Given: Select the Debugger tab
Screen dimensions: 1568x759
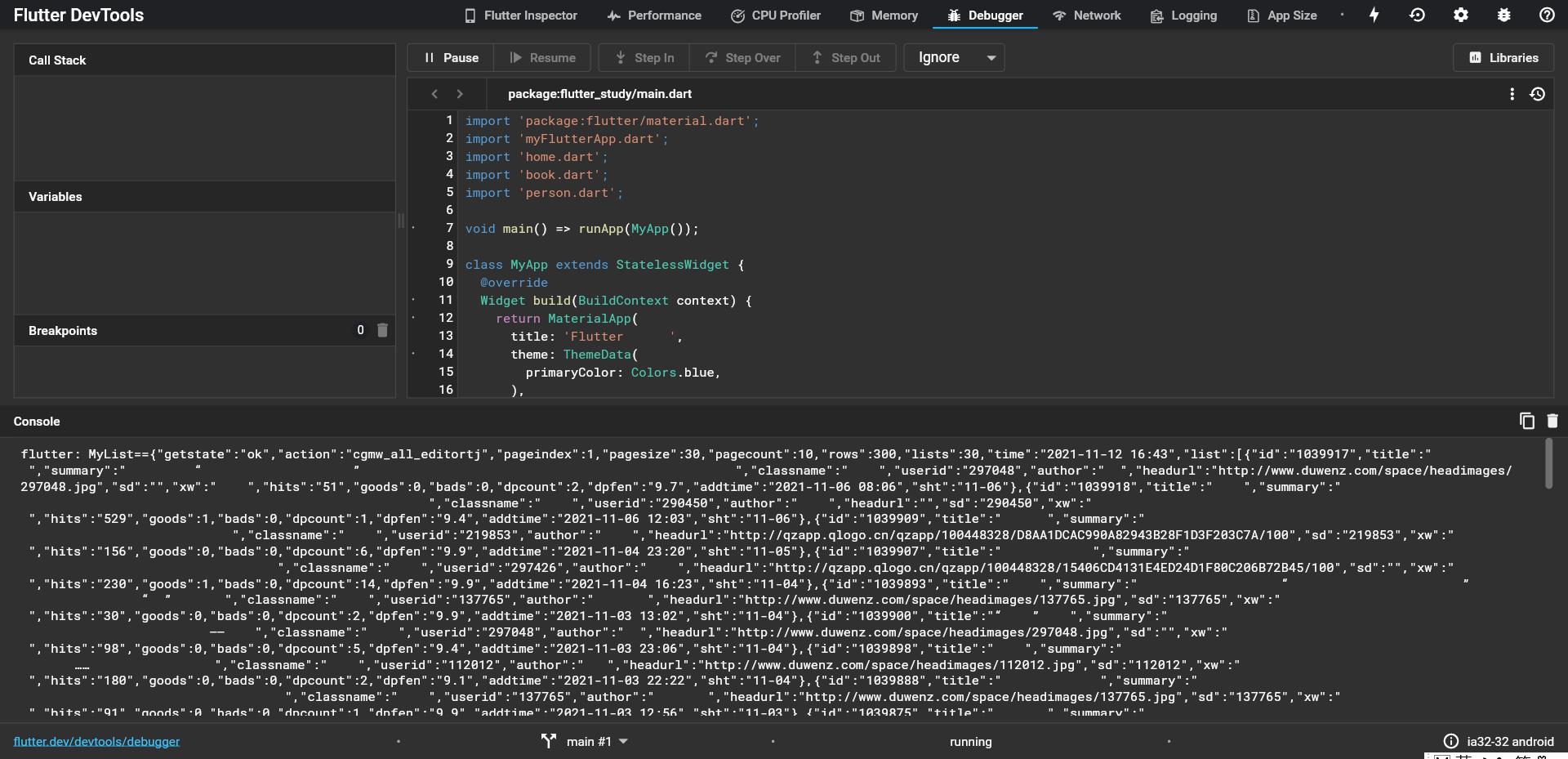Looking at the screenshot, I should [x=985, y=16].
